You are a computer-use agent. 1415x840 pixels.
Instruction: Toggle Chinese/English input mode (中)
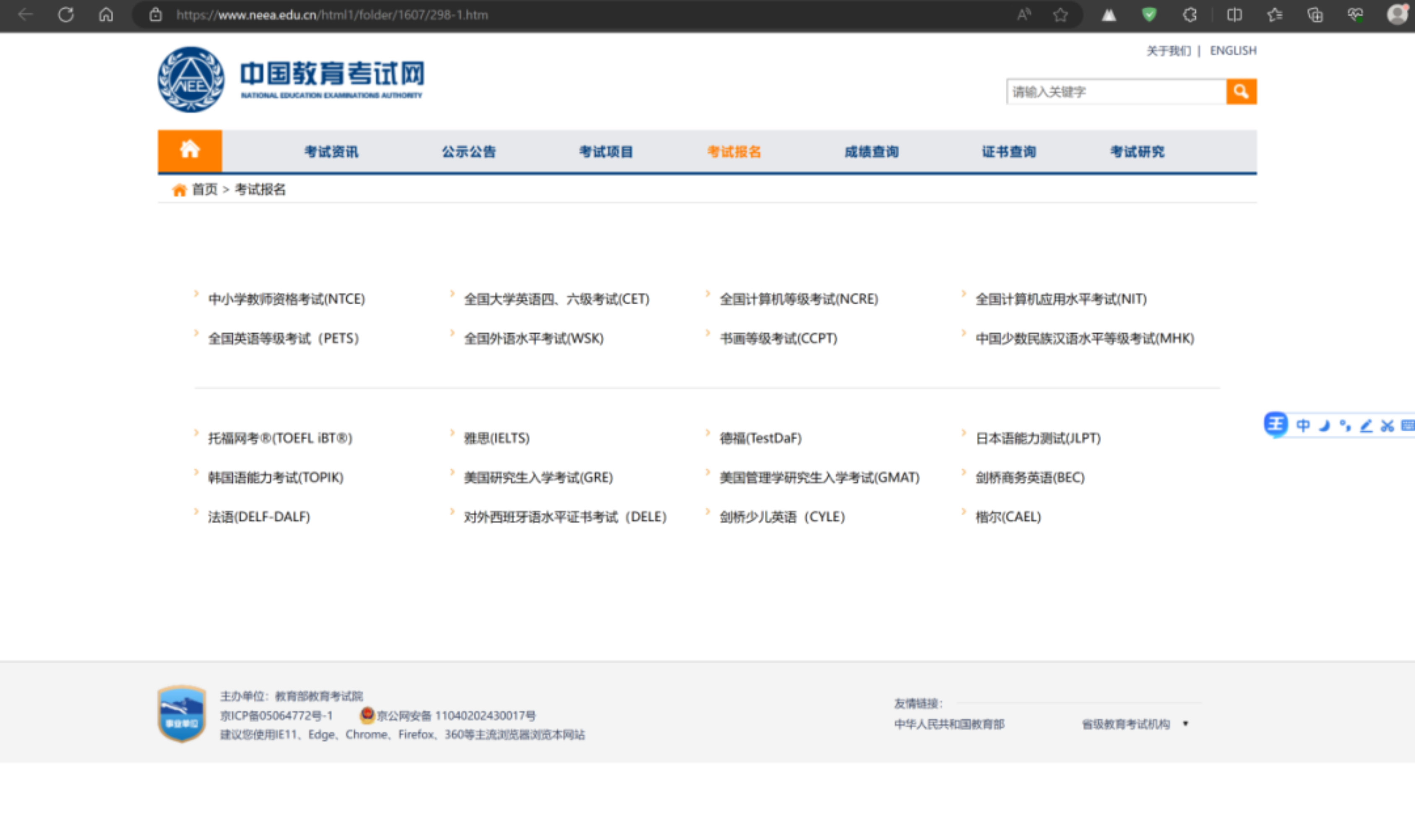(x=1303, y=426)
